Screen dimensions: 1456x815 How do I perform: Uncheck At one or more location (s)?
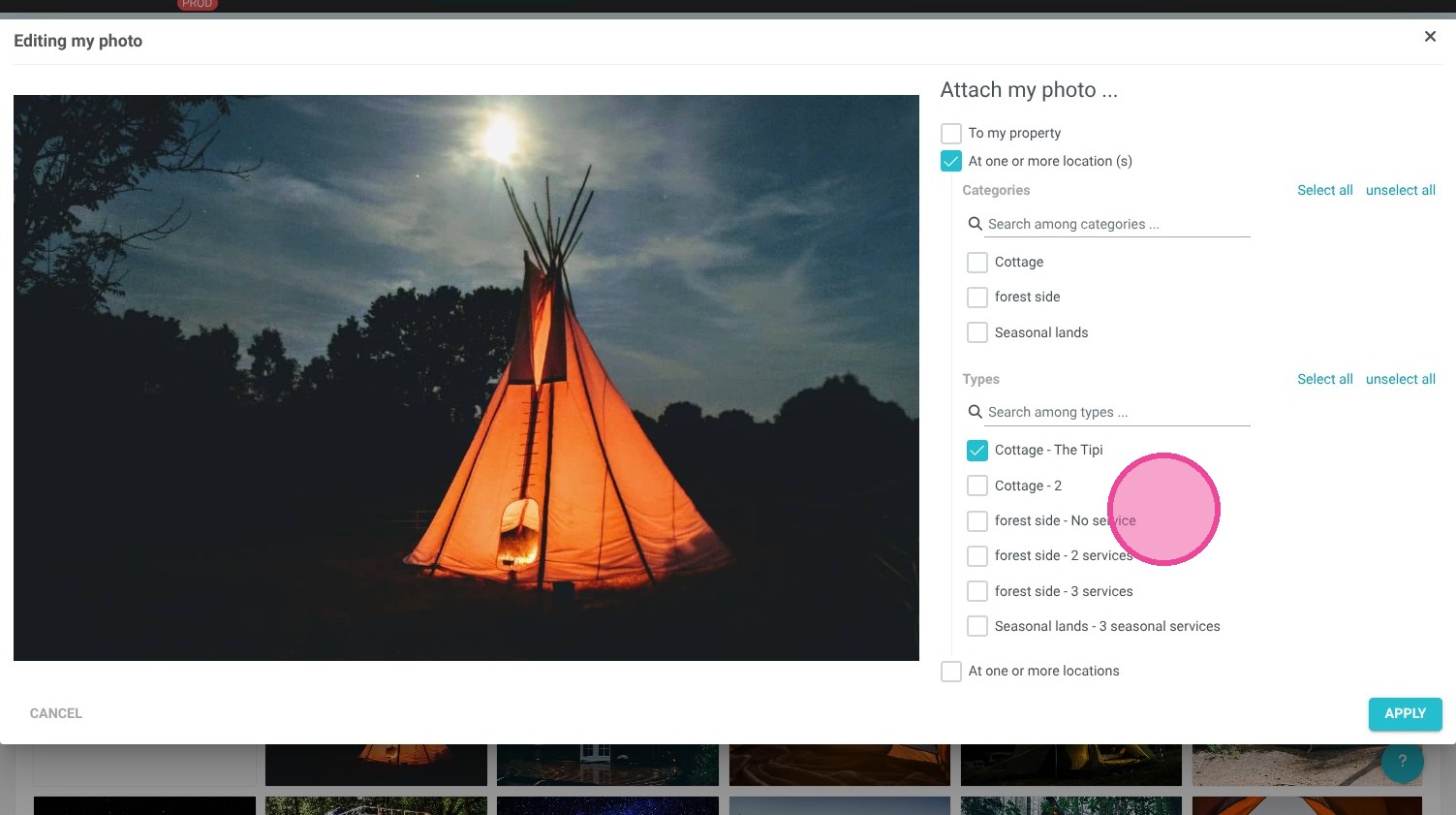951,162
